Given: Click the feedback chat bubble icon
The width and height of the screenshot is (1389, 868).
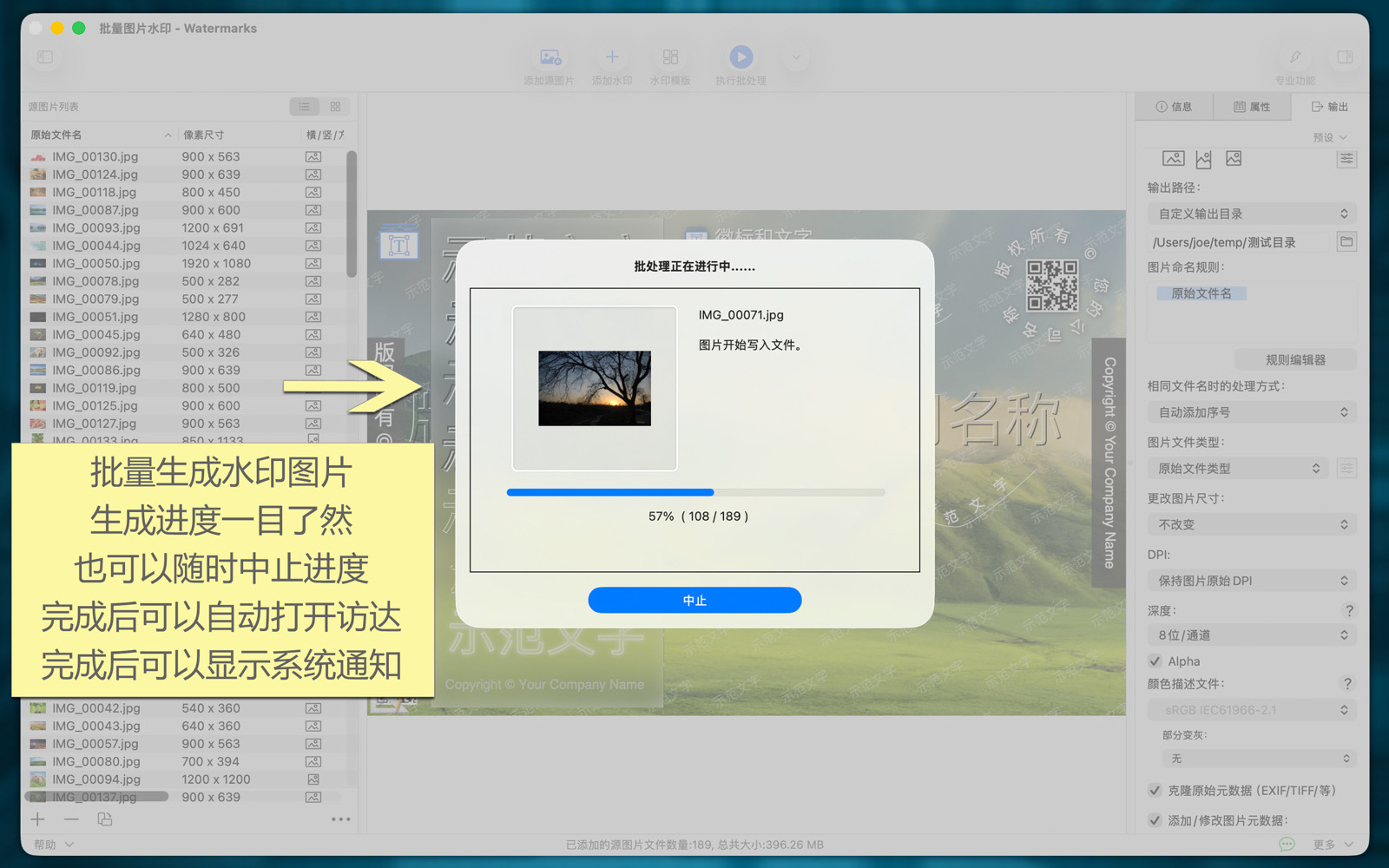Looking at the screenshot, I should (x=1287, y=845).
